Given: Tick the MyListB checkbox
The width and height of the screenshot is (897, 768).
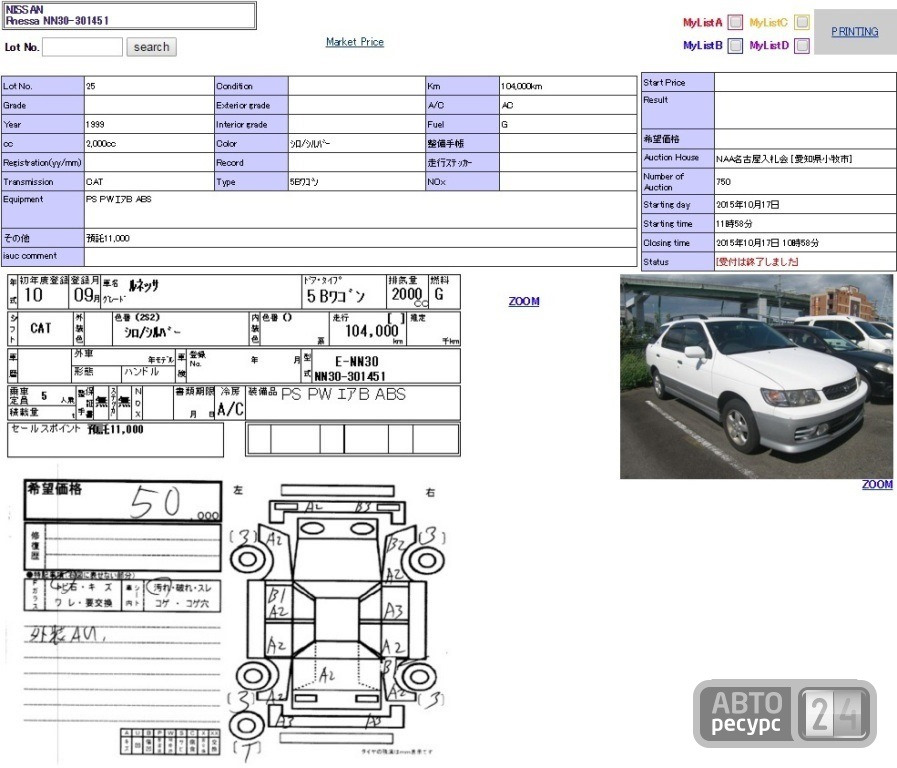Looking at the screenshot, I should tap(736, 45).
